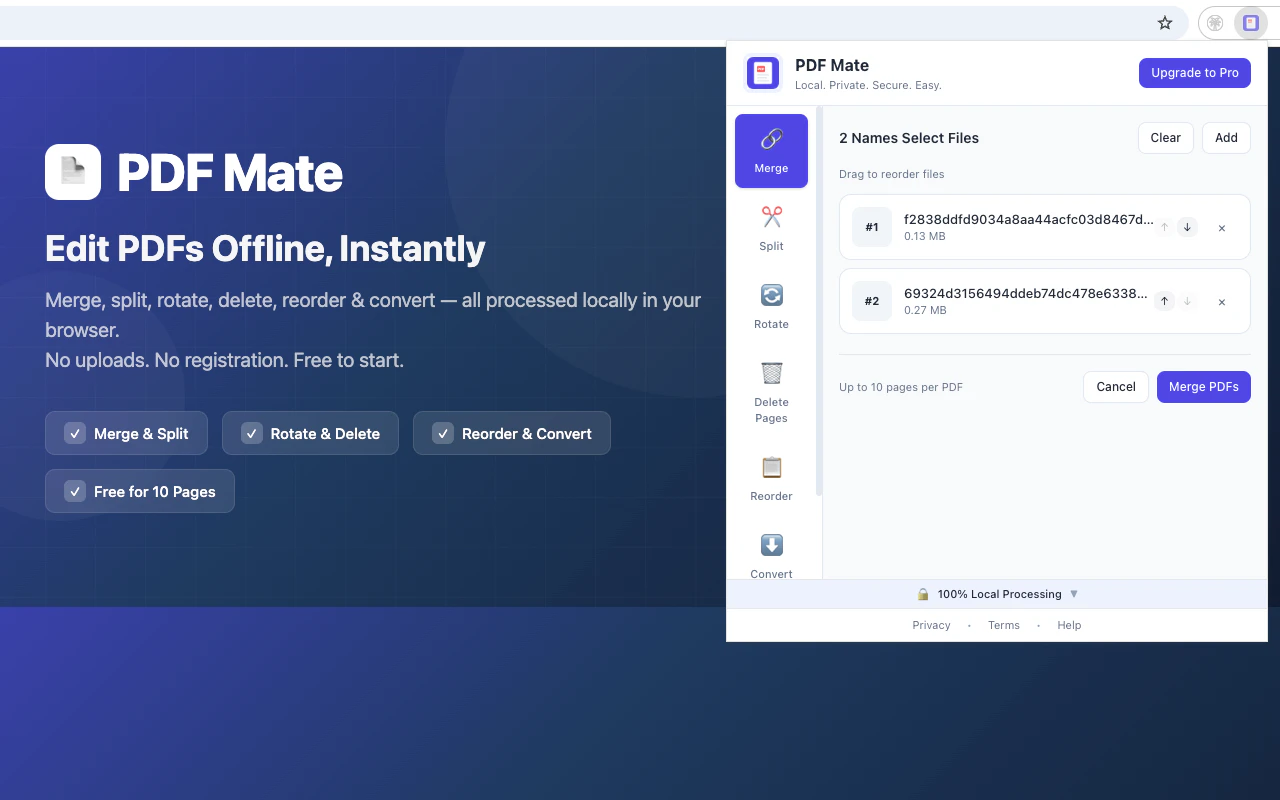Click 'Up to 10 pages per PDF' note
The width and height of the screenshot is (1280, 800).
(901, 387)
